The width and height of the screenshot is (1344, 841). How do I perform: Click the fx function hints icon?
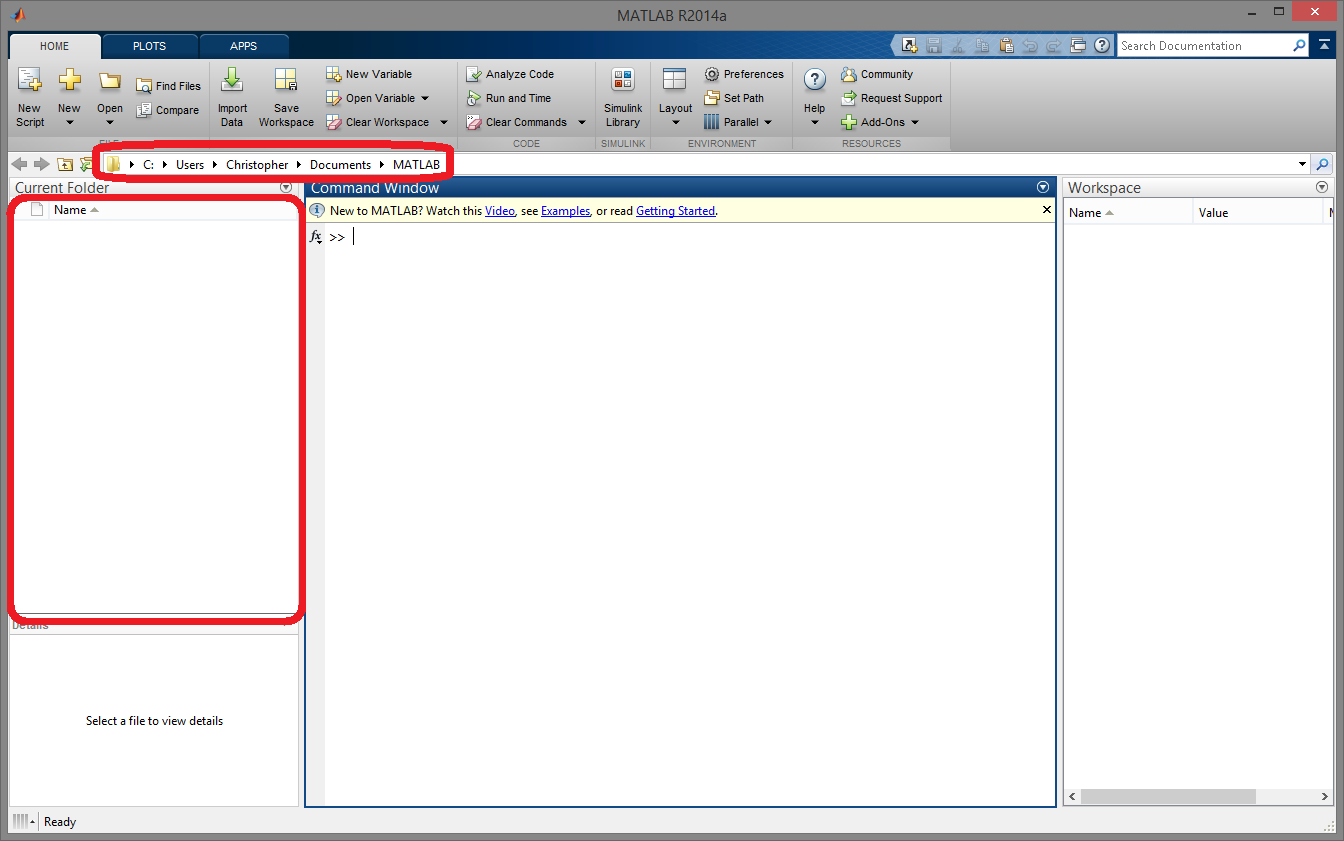coord(315,236)
